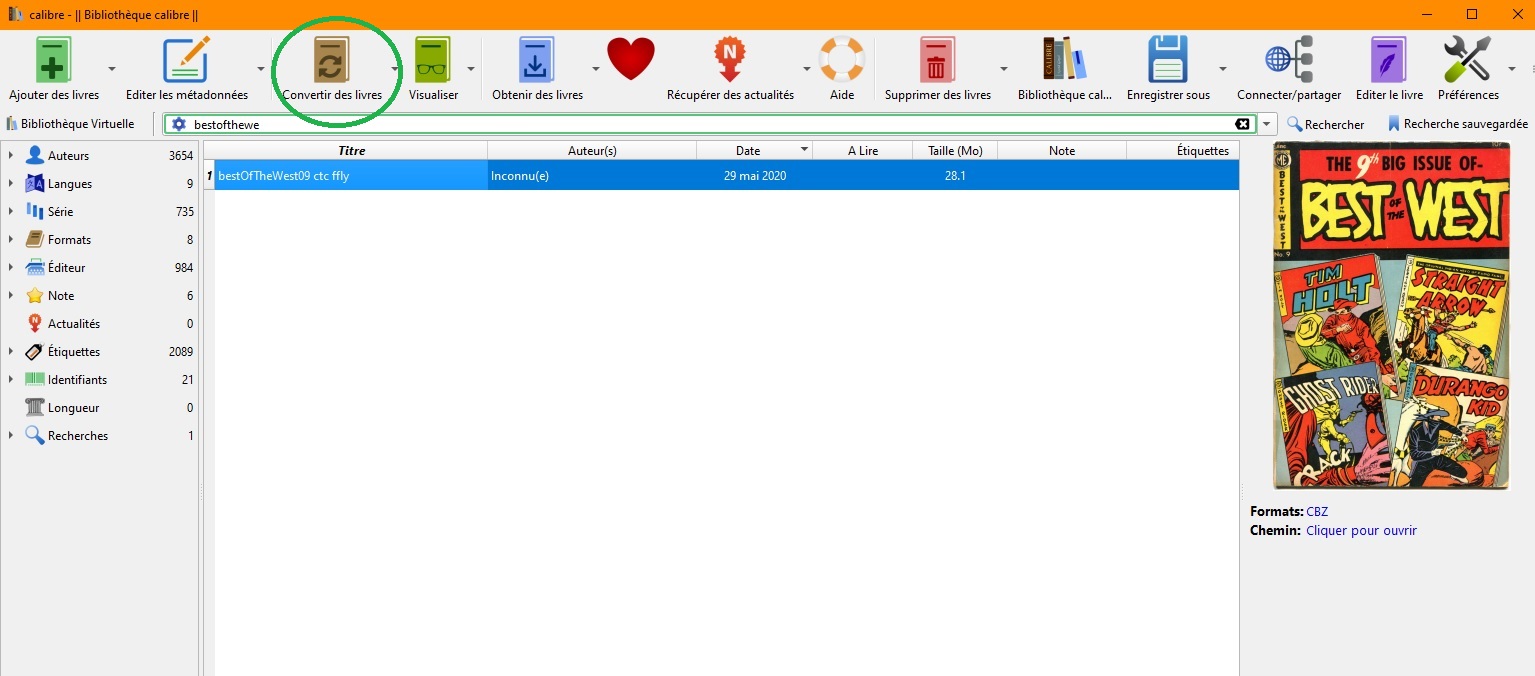This screenshot has height=676, width=1535.
Task: Expand the Formats tree node
Action: (x=11, y=240)
